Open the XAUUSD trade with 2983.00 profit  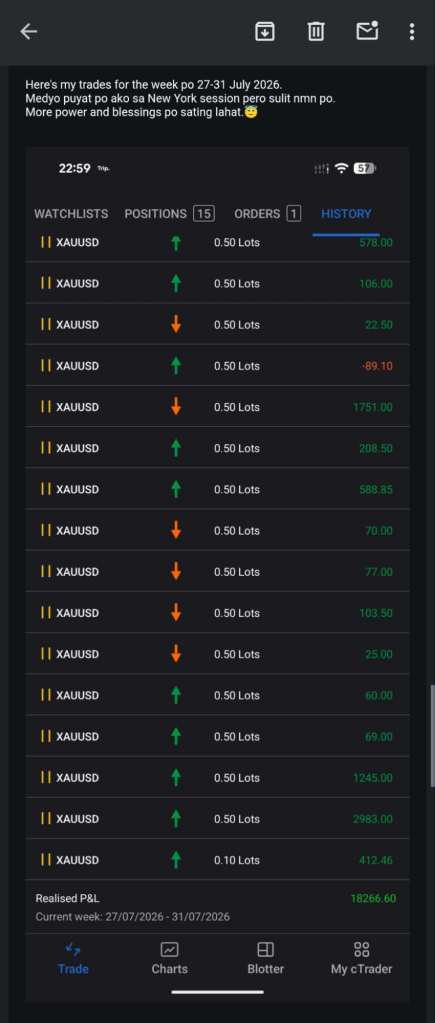tap(217, 819)
